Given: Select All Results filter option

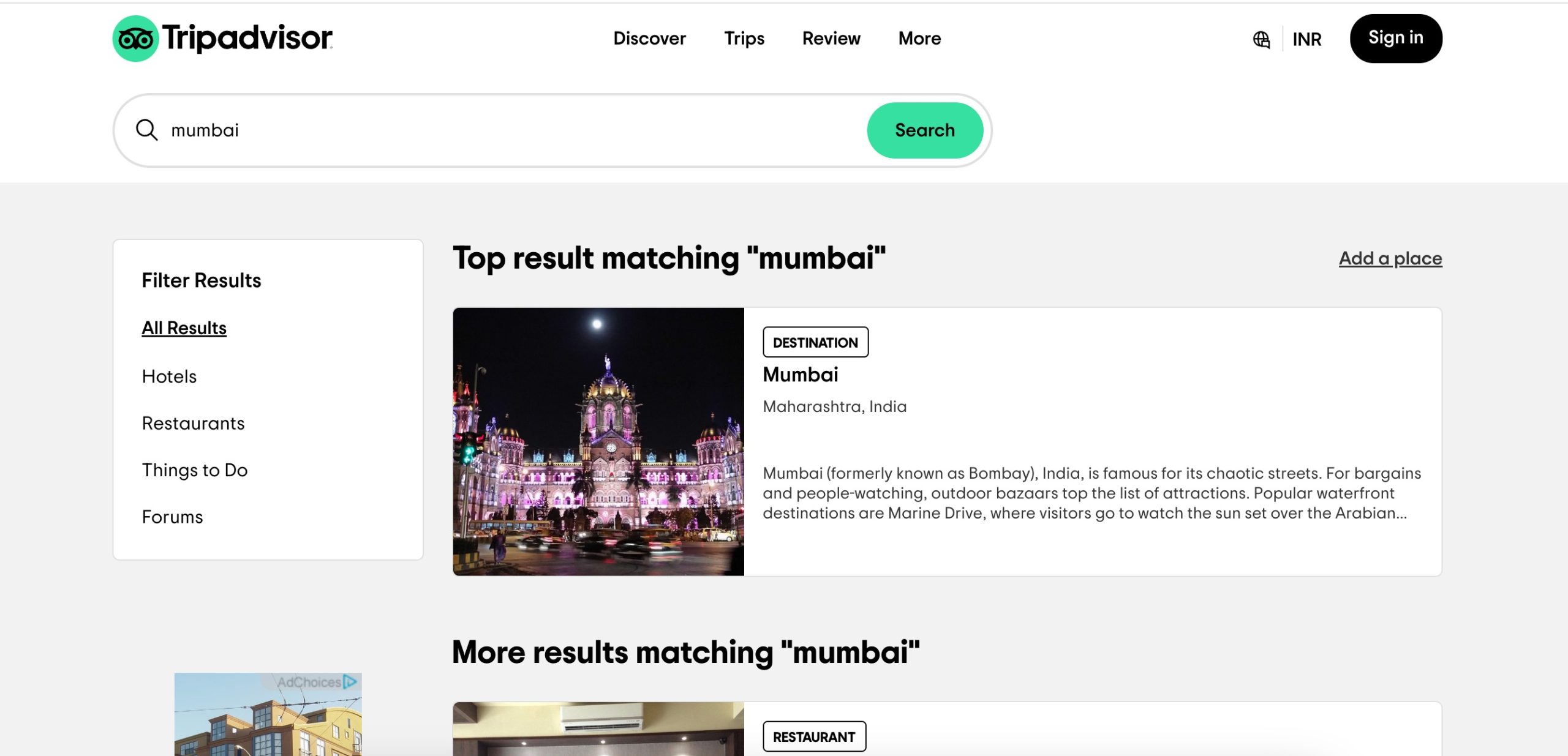Looking at the screenshot, I should tap(184, 328).
